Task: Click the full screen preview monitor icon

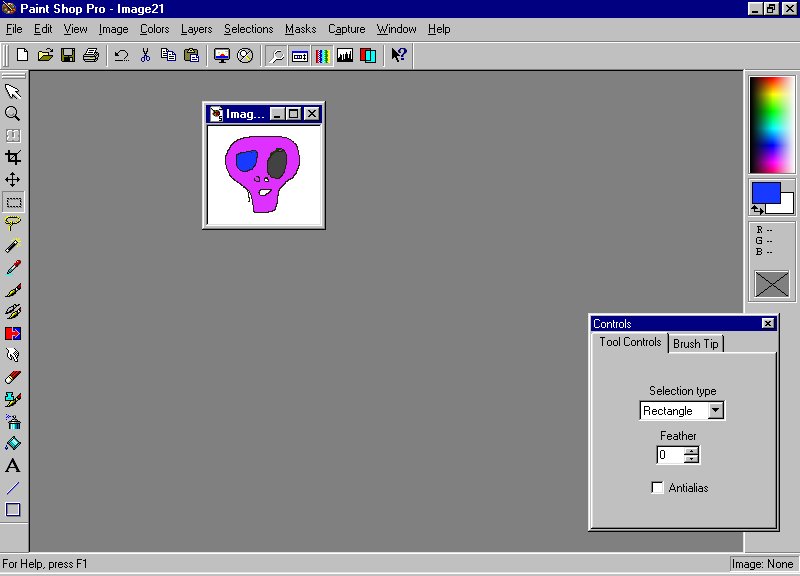Action: pyautogui.click(x=221, y=55)
